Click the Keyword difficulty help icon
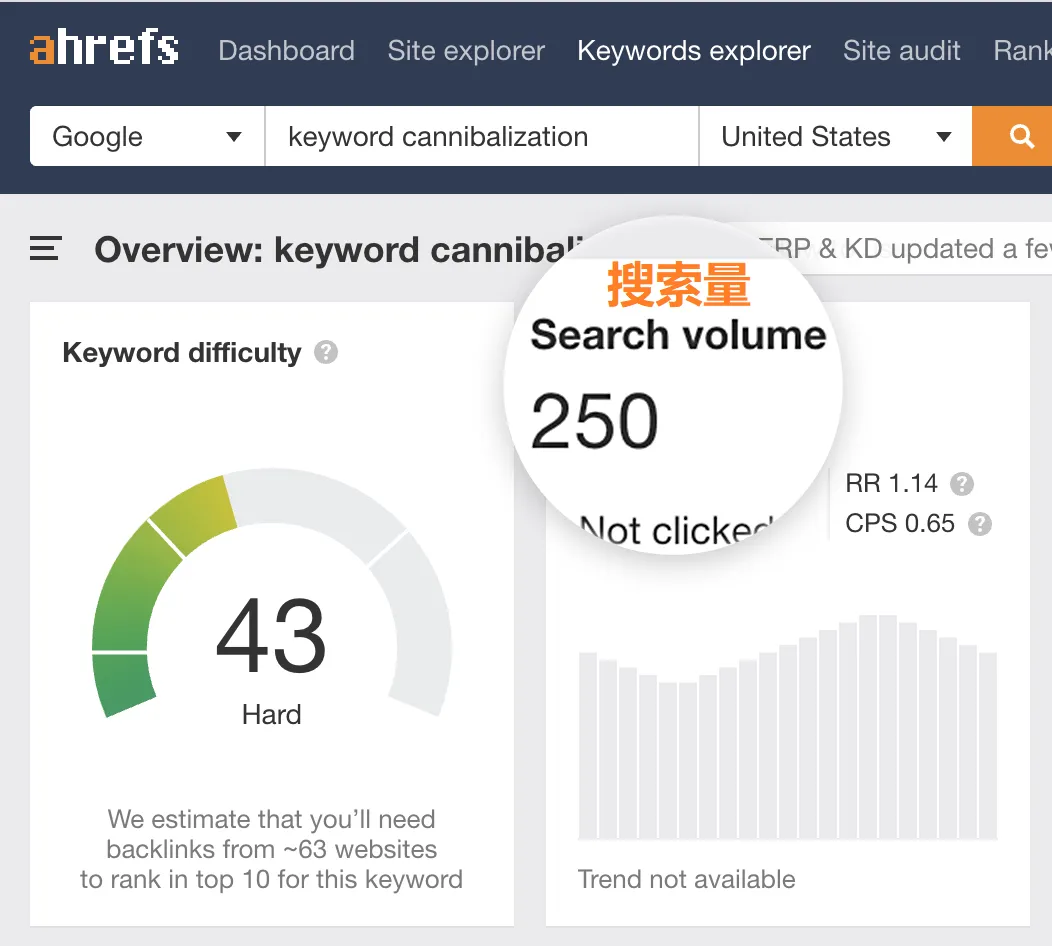This screenshot has height=946, width=1052. (x=325, y=352)
